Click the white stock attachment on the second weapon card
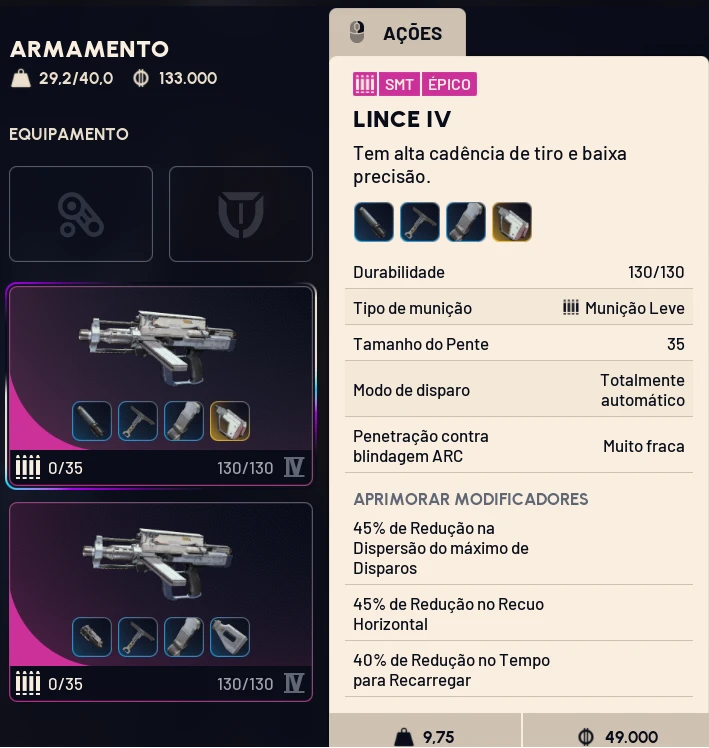Image resolution: width=709 pixels, height=748 pixels. (230, 637)
